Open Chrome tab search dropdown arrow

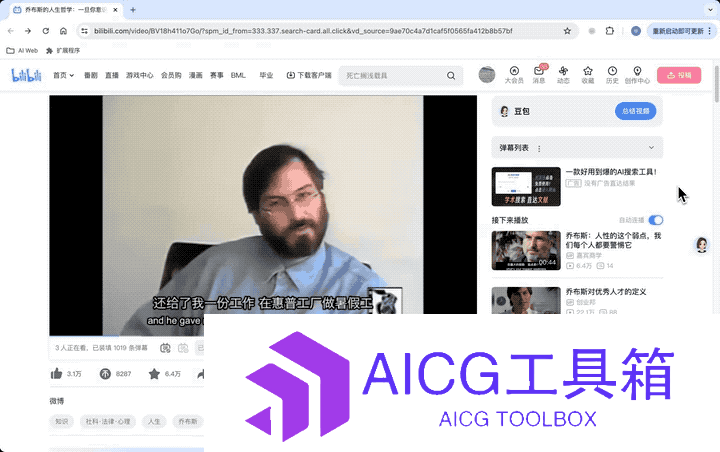[710, 9]
